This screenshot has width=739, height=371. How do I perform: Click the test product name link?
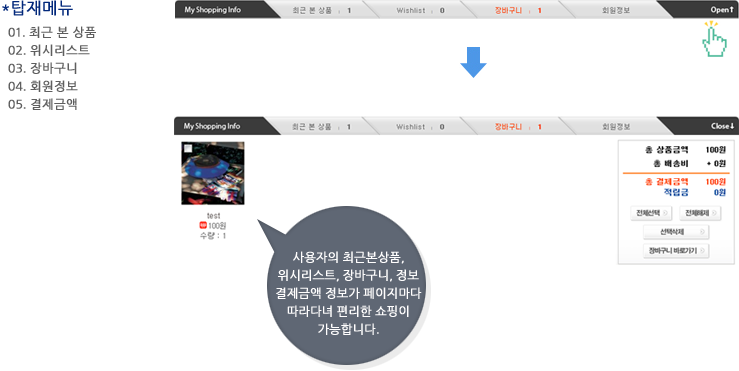pos(213,216)
